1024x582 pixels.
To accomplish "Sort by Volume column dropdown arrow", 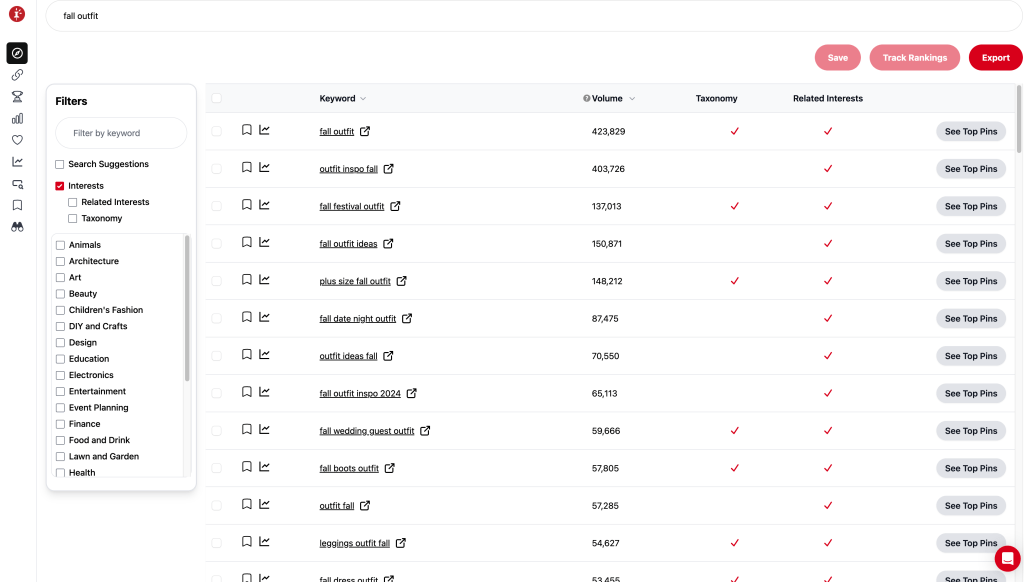I will point(632,99).
